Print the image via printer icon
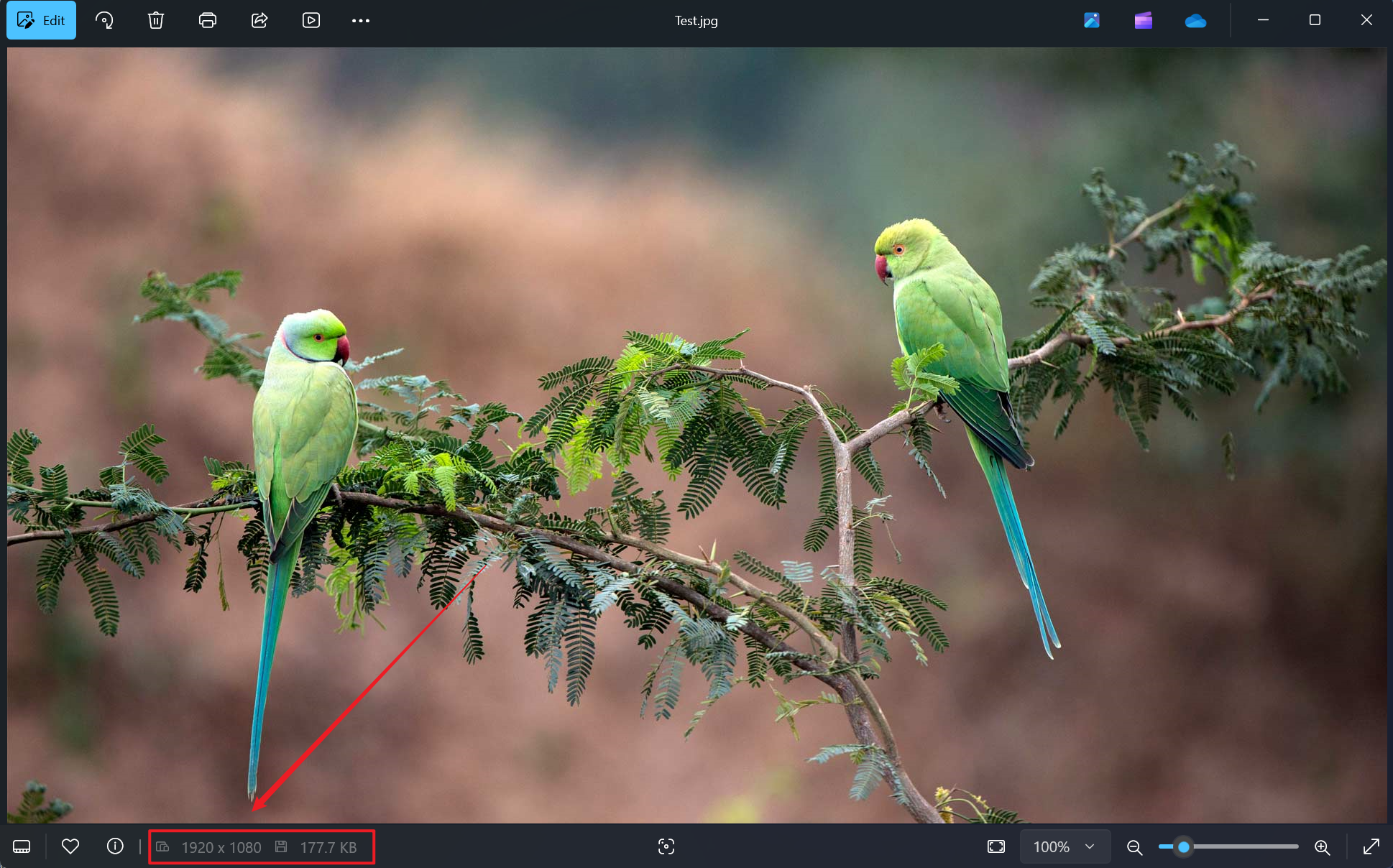Screen dimensions: 1393x868 coord(208,20)
